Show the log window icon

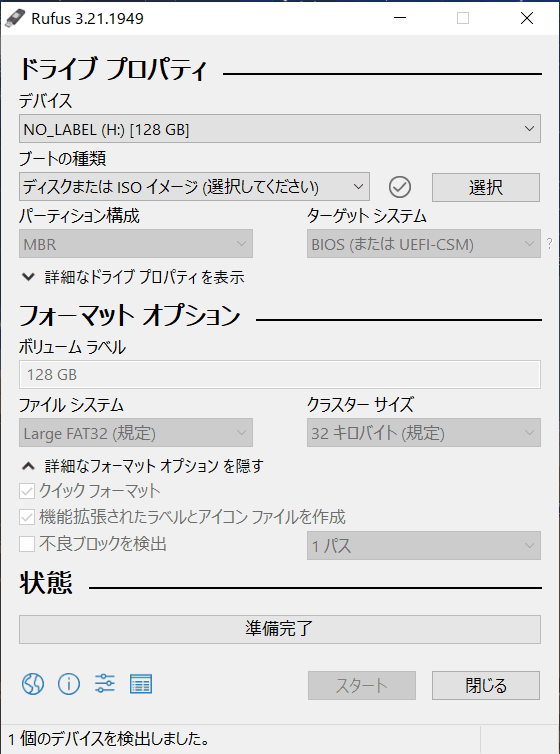(141, 684)
